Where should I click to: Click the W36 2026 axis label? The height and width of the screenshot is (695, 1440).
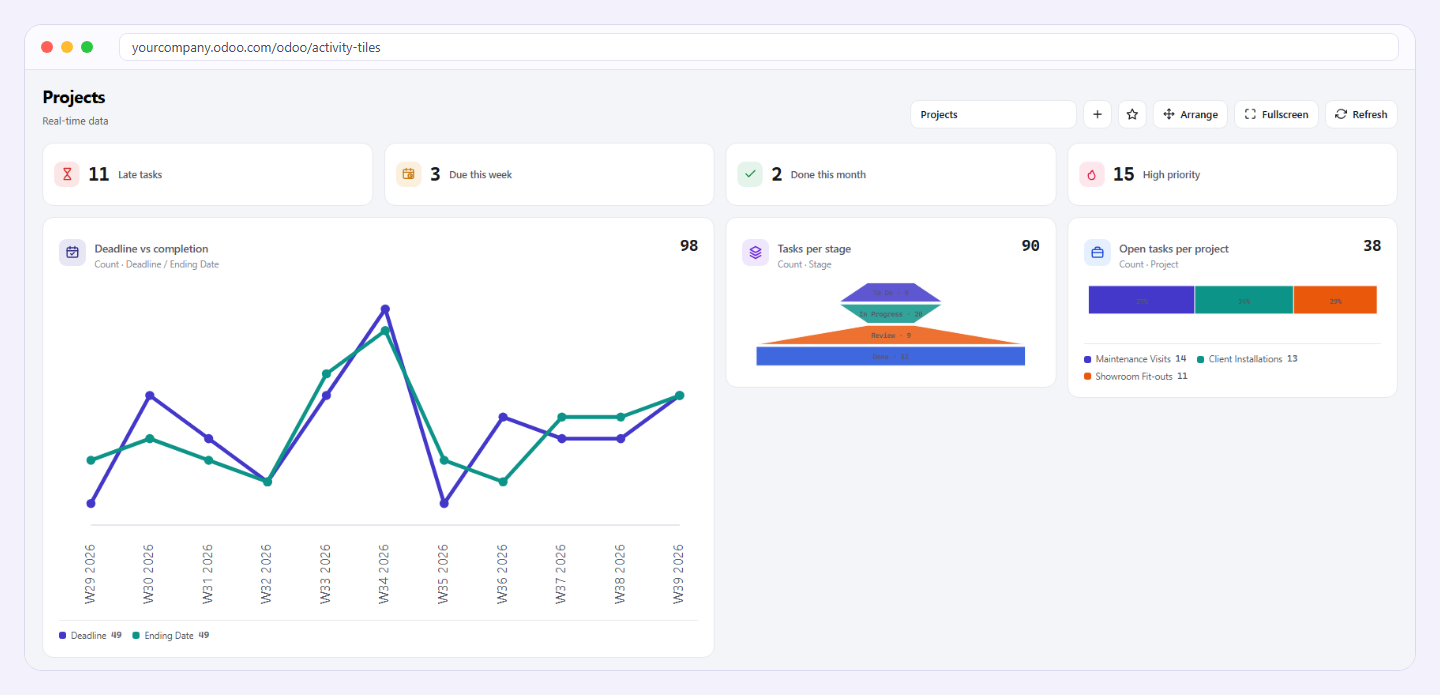pyautogui.click(x=503, y=574)
